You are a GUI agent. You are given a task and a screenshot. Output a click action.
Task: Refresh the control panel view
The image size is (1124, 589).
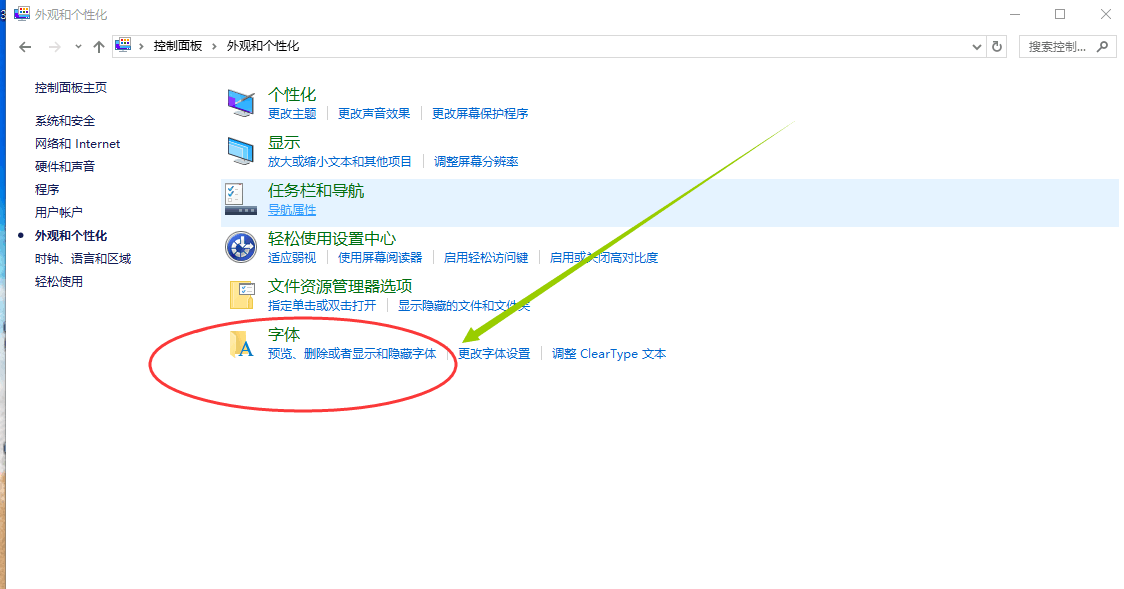pos(996,47)
